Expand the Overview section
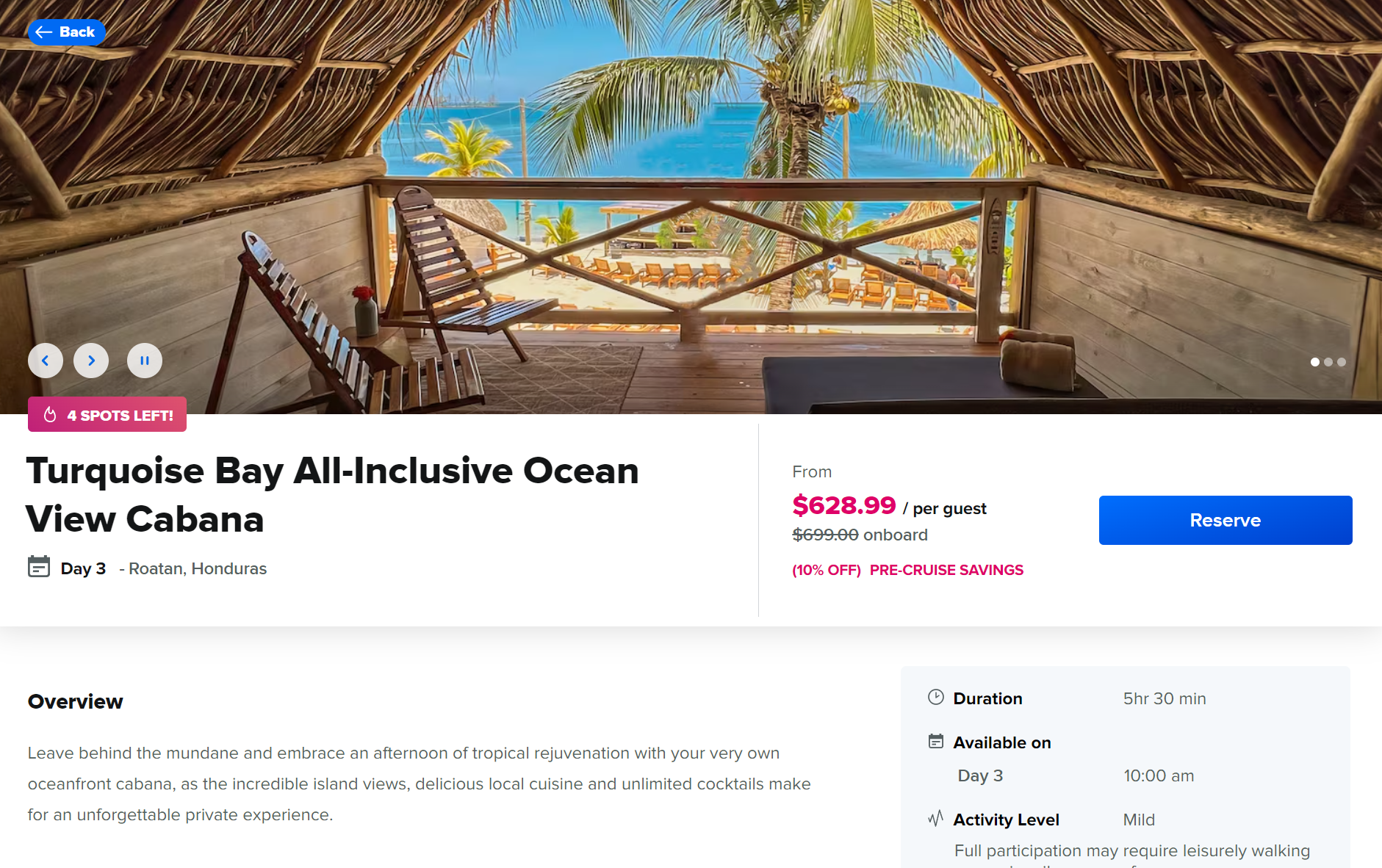Image resolution: width=1382 pixels, height=868 pixels. 75,701
